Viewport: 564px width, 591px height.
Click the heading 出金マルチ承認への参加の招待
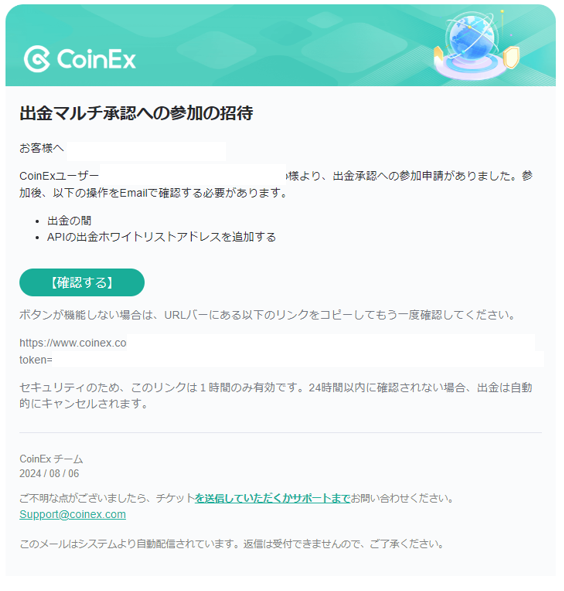tap(136, 113)
